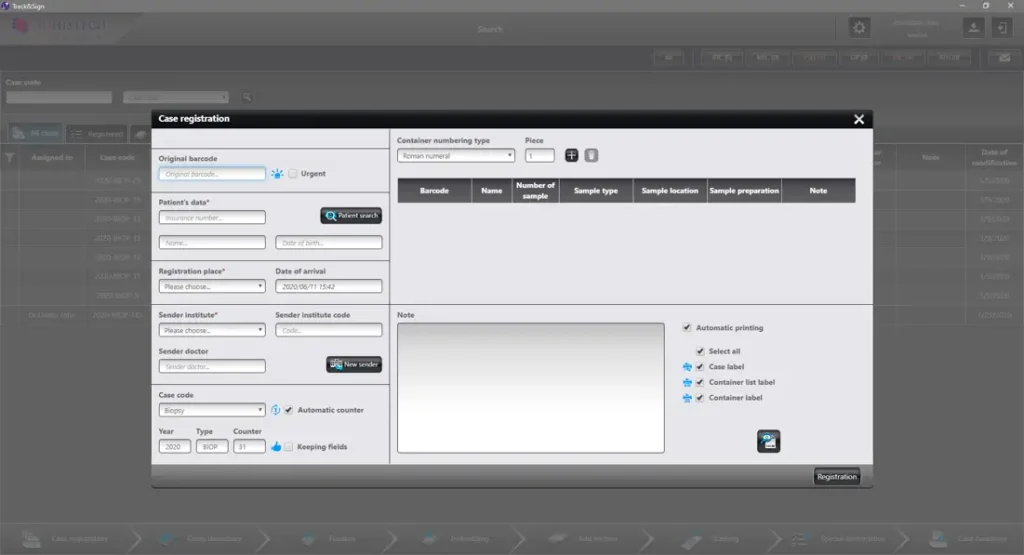Click the Patient search button
1024x555 pixels.
tap(351, 215)
